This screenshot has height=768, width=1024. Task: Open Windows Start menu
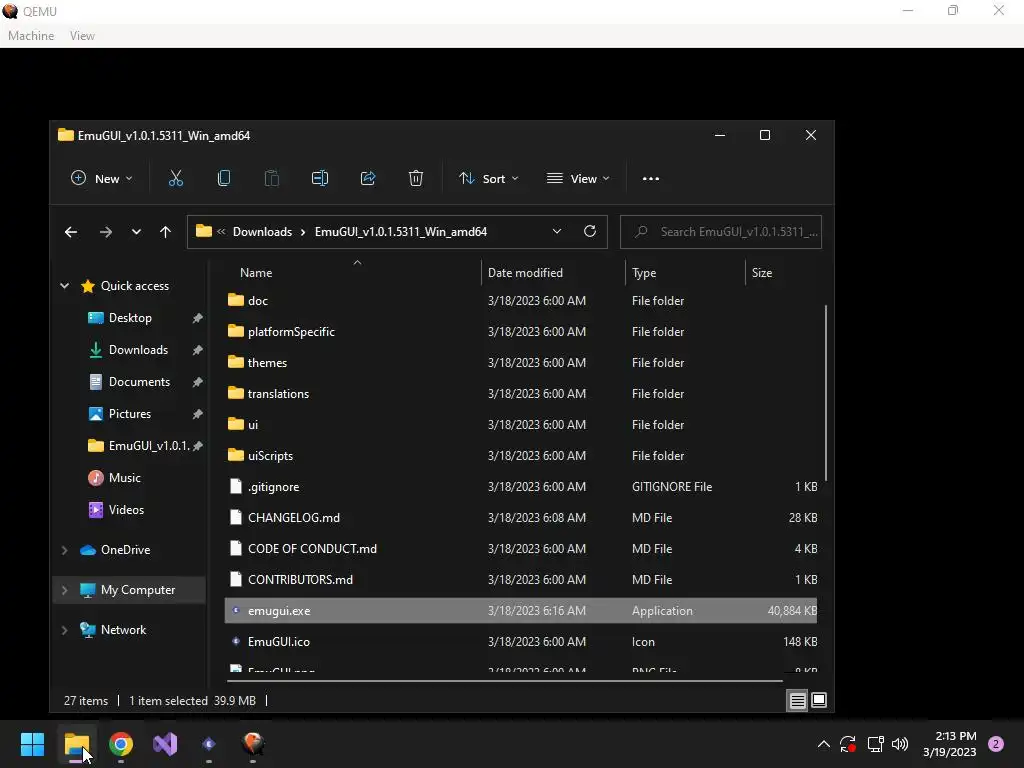coord(32,744)
